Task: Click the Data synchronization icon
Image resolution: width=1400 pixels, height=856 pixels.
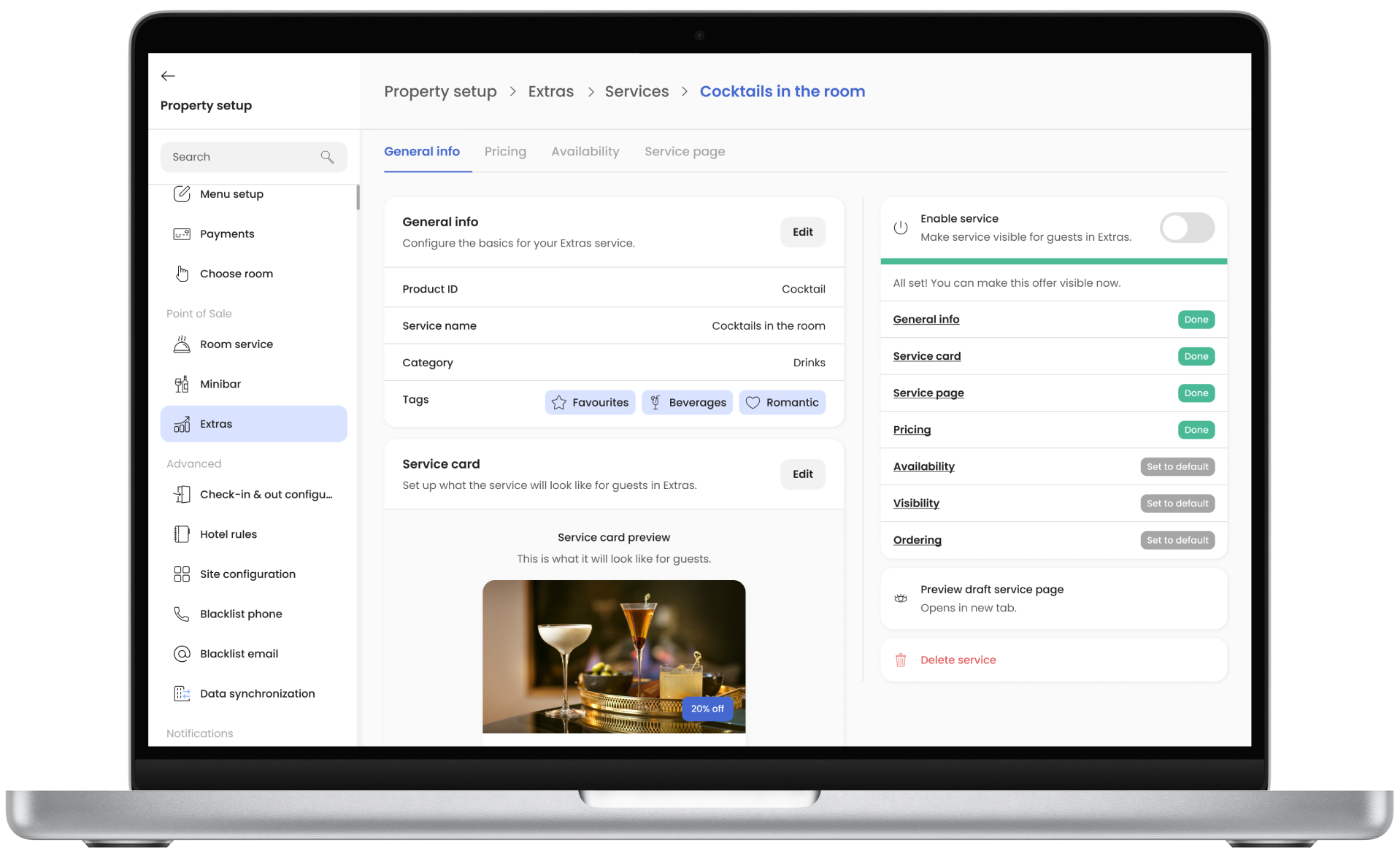Action: click(x=182, y=693)
